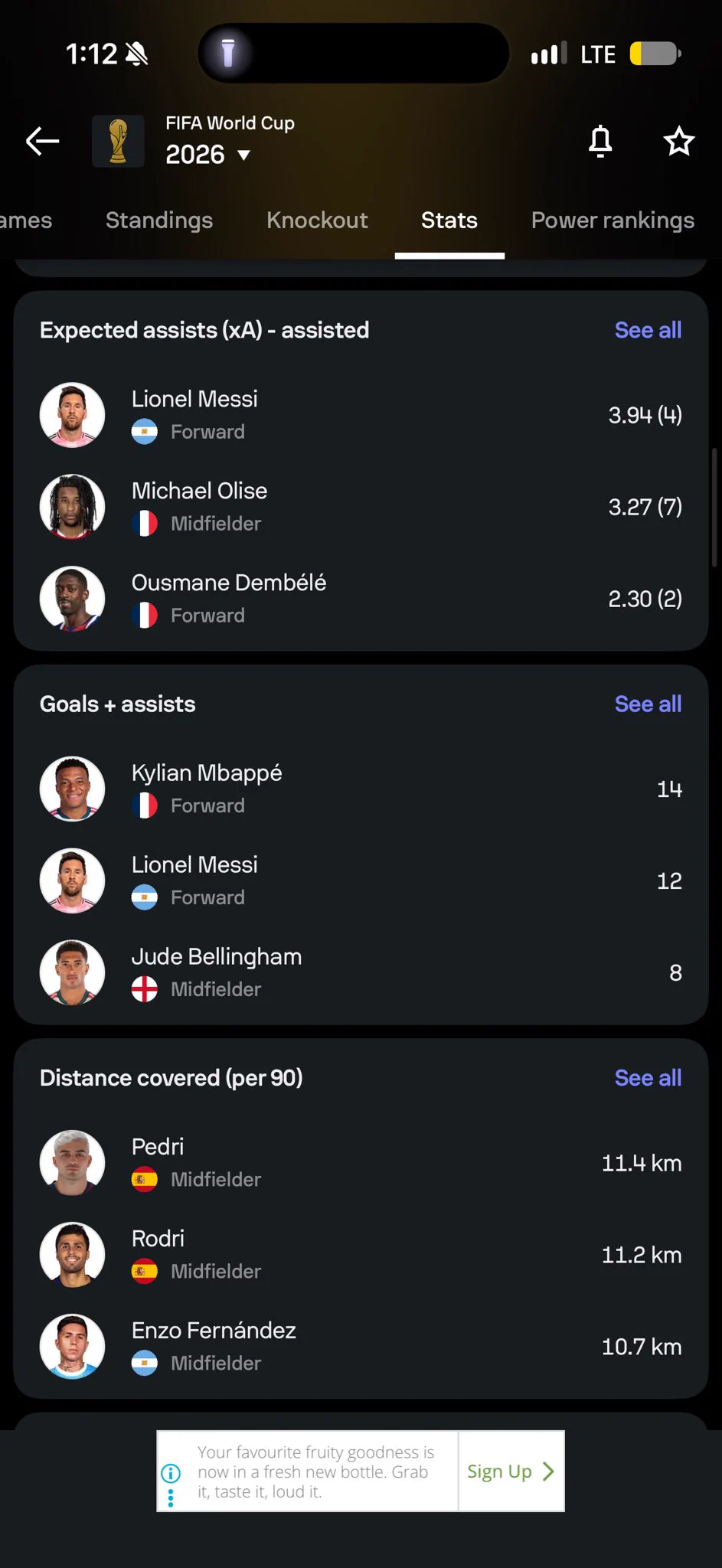The image size is (722, 1568).
Task: Open Enzo Fernández's player avatar
Action: point(72,1346)
